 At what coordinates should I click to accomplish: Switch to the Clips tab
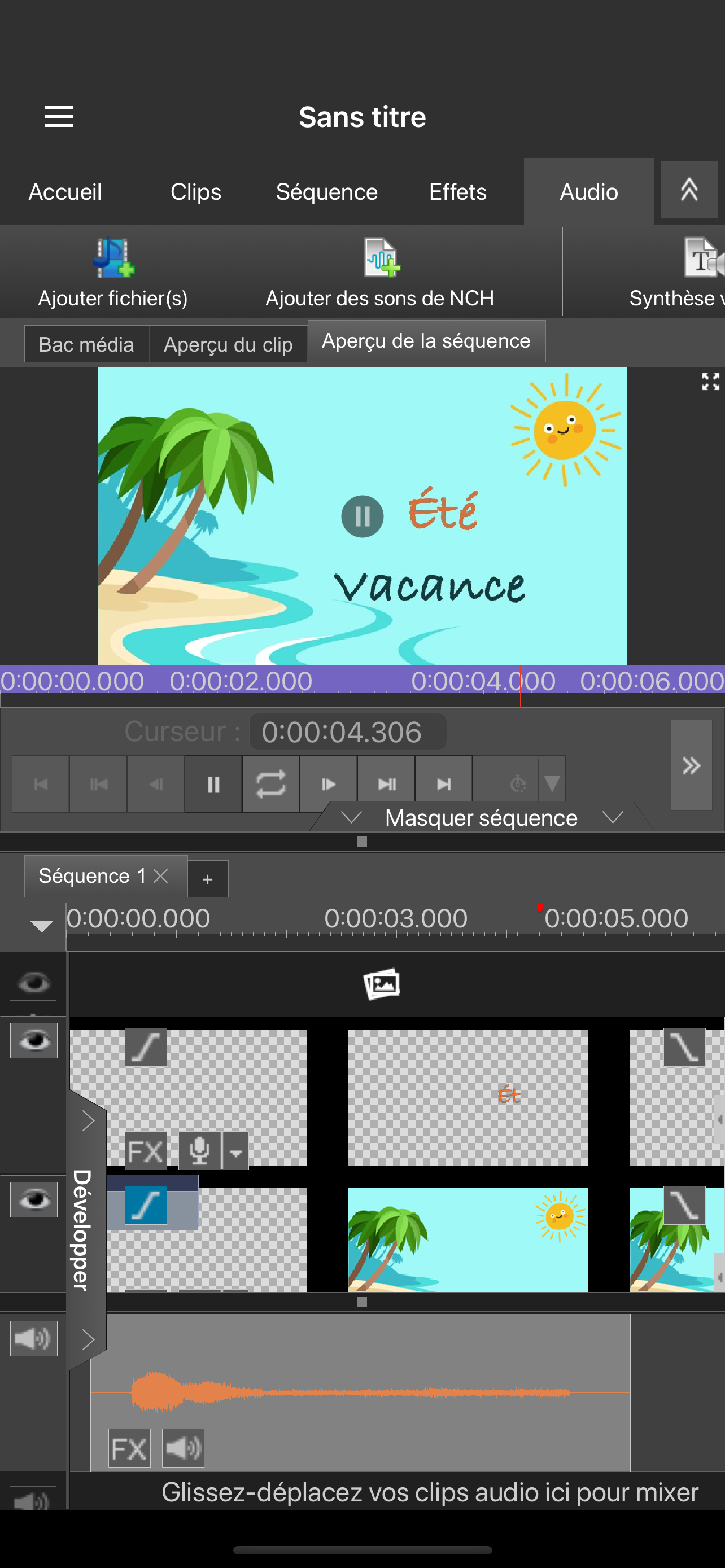[196, 192]
